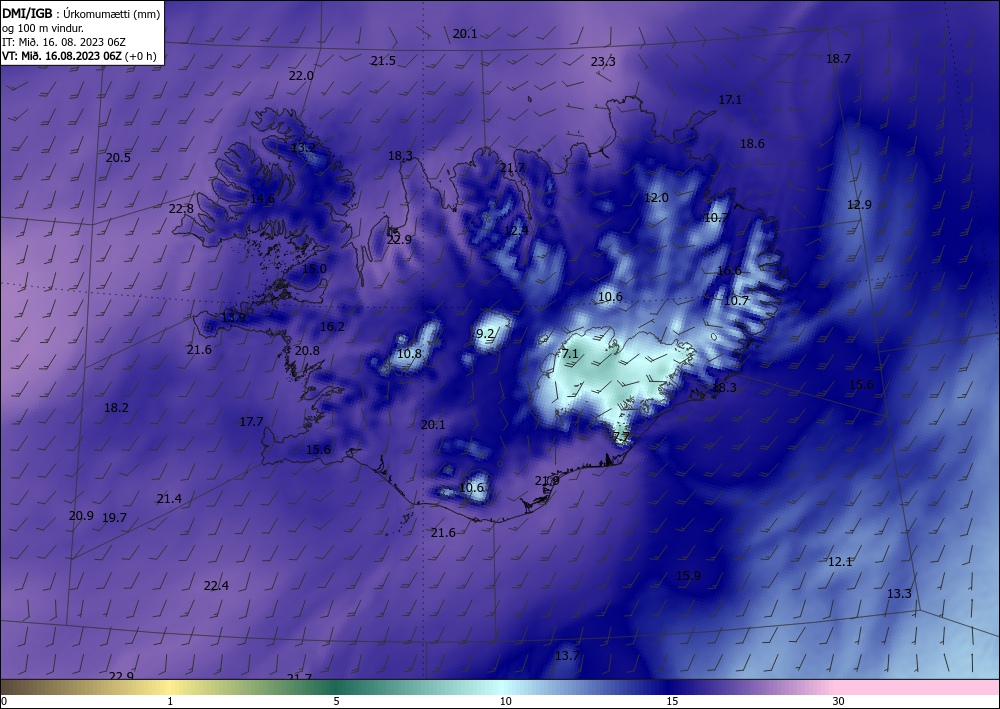Click the 21.5 value on the map

tap(383, 61)
